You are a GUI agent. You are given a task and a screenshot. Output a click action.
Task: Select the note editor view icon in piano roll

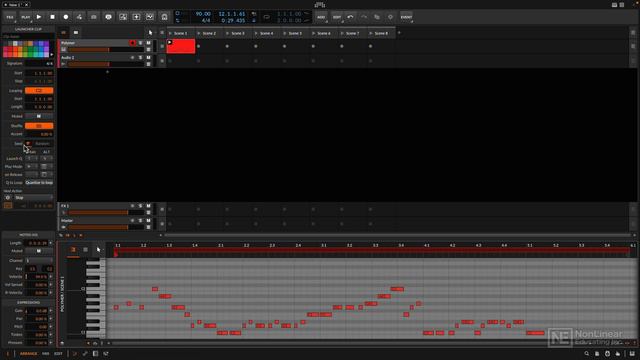click(x=73, y=249)
